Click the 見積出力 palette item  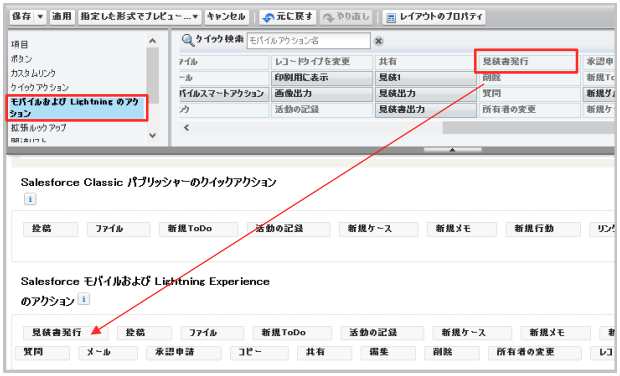[425, 94]
